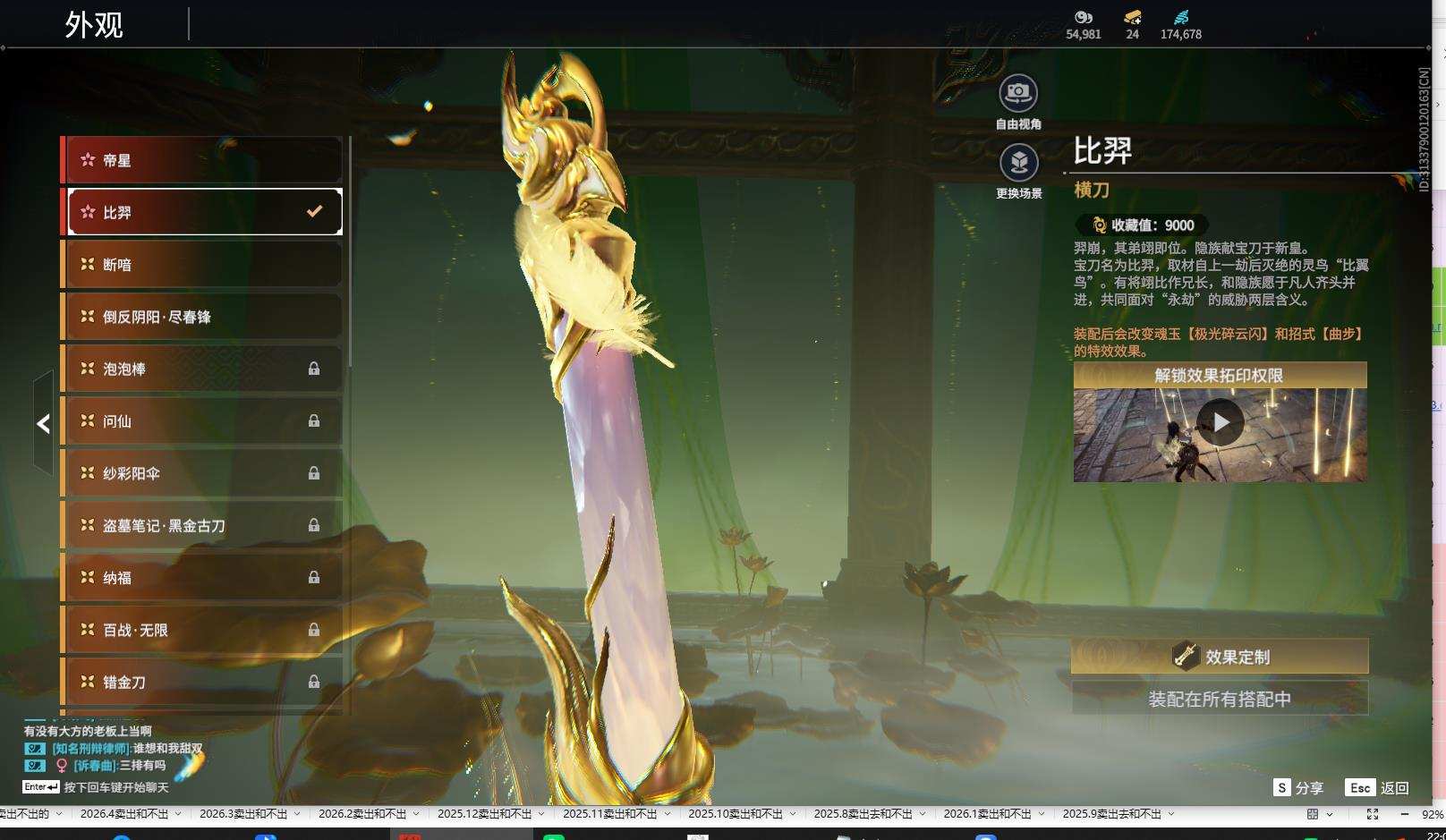Screen dimensions: 1446x840
Task: Click the 分享 share button
Action: tap(1298, 788)
